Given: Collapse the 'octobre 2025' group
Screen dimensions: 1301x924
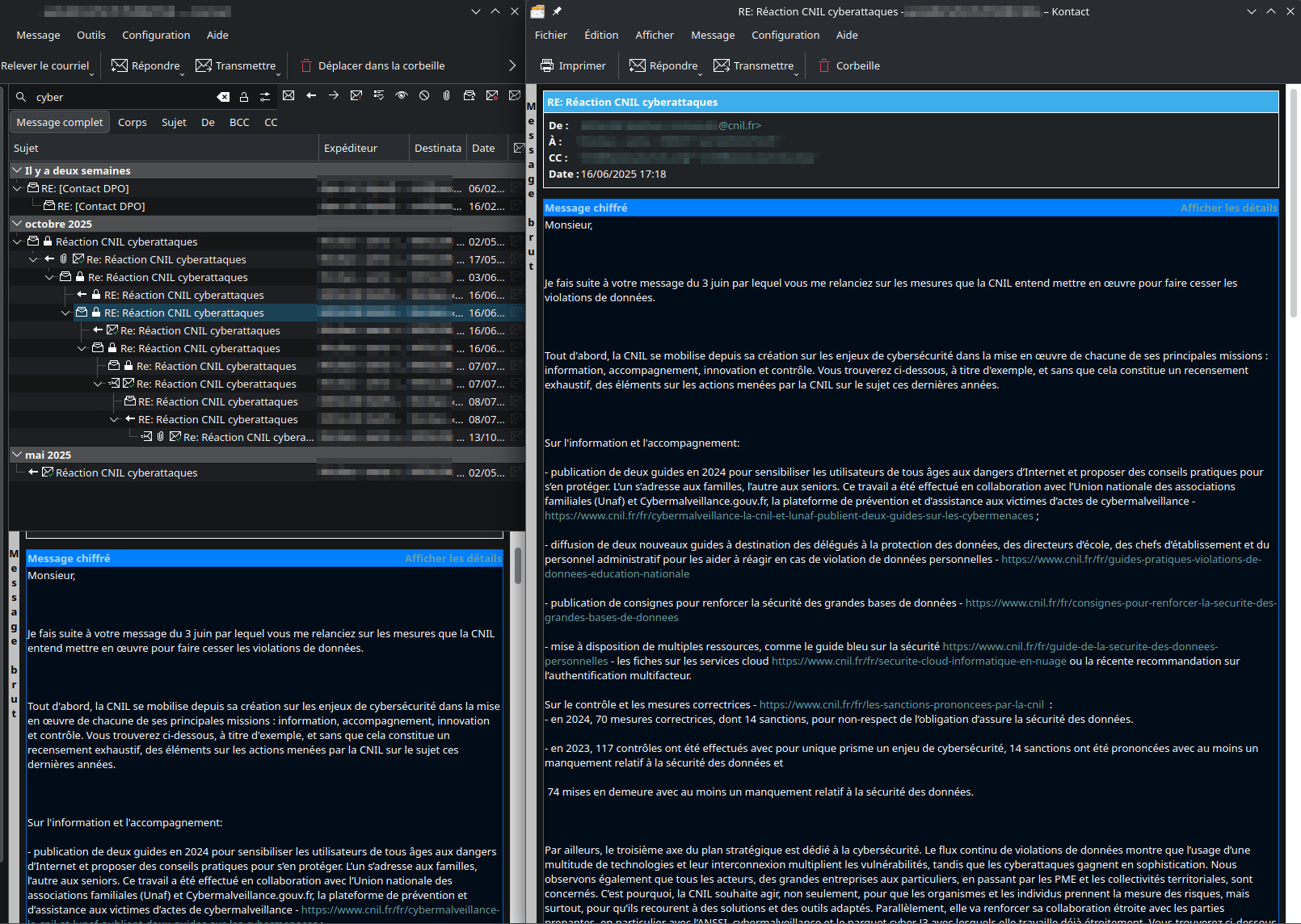Looking at the screenshot, I should [17, 224].
